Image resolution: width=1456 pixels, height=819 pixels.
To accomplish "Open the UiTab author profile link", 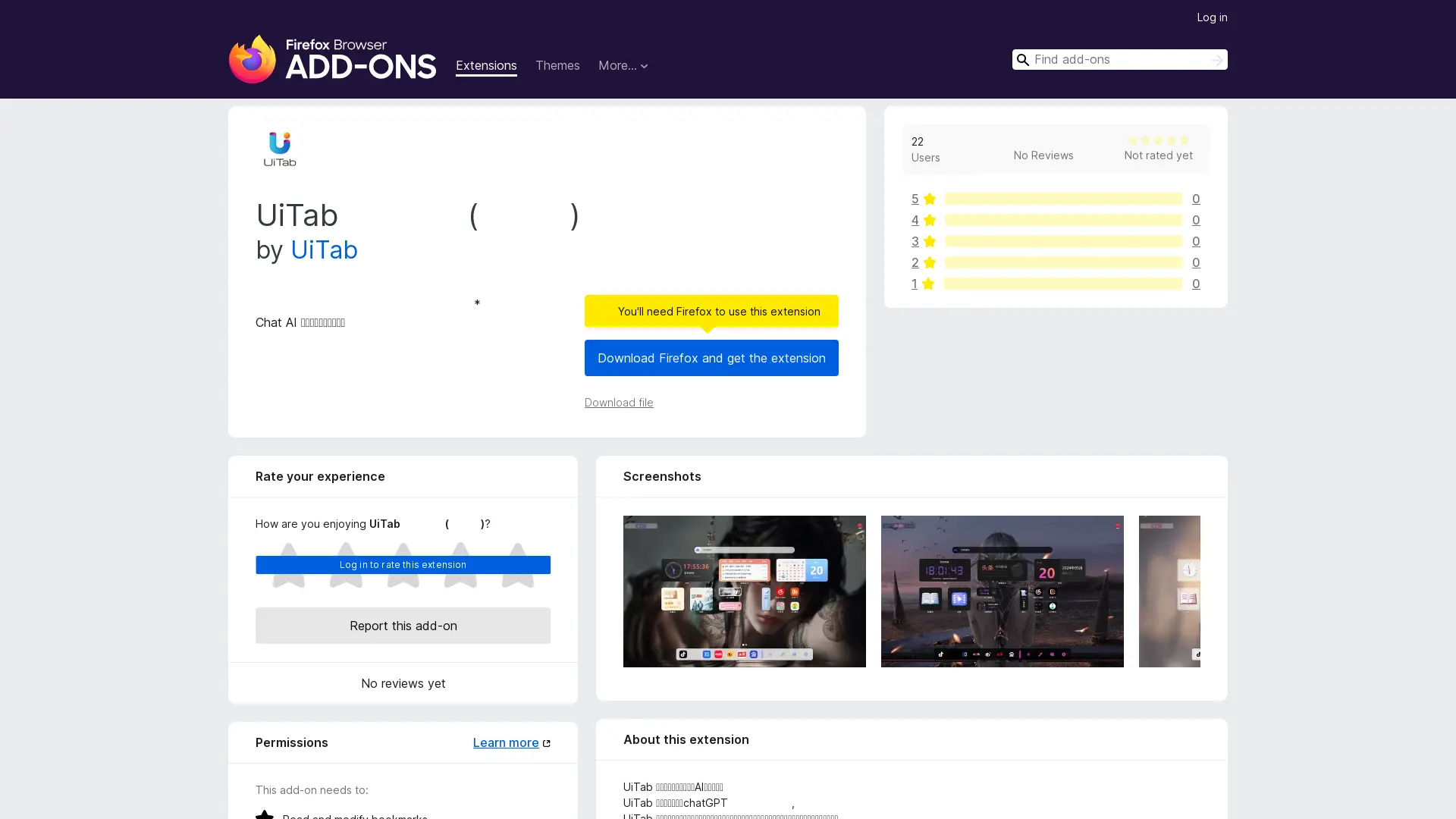I will (x=324, y=250).
